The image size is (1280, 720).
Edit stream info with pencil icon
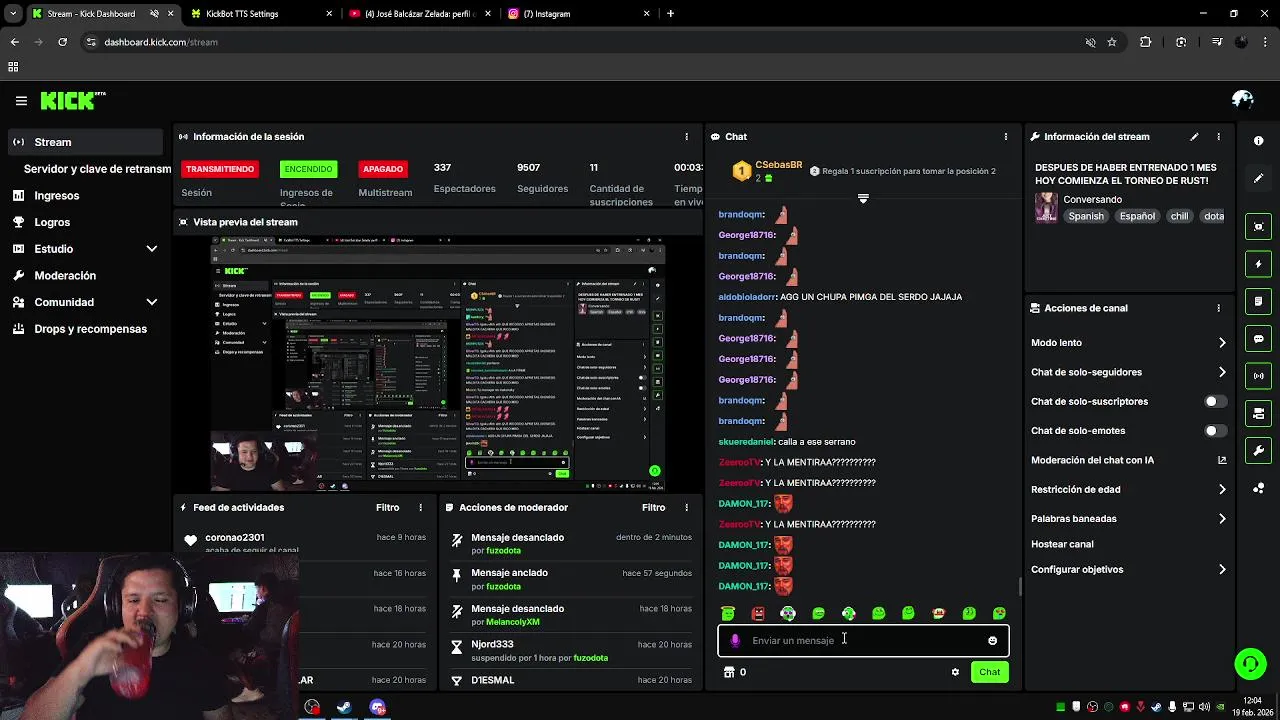click(x=1194, y=137)
